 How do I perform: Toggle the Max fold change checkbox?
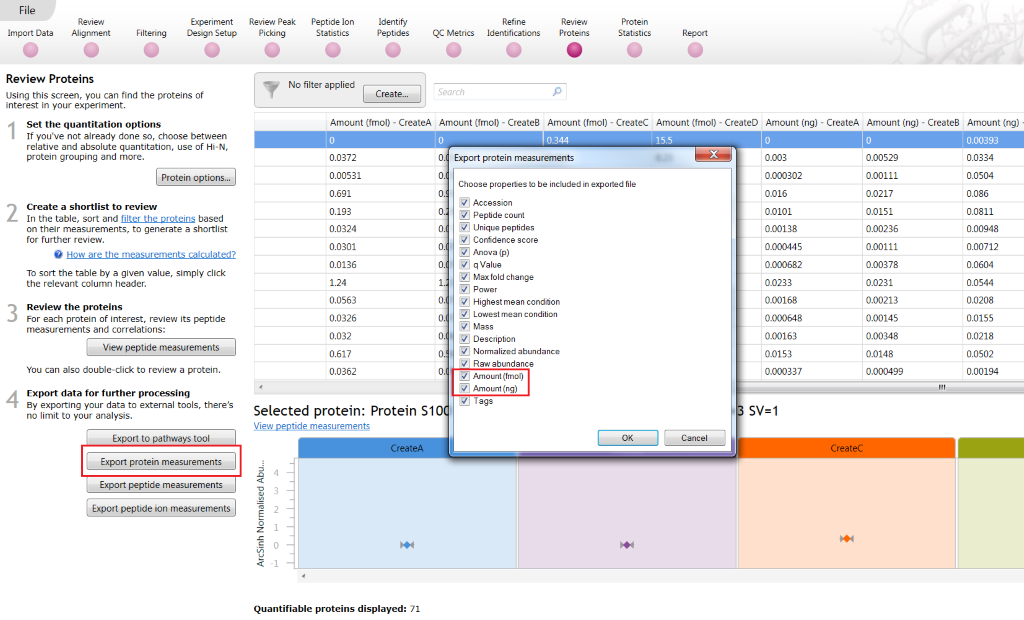(x=464, y=277)
